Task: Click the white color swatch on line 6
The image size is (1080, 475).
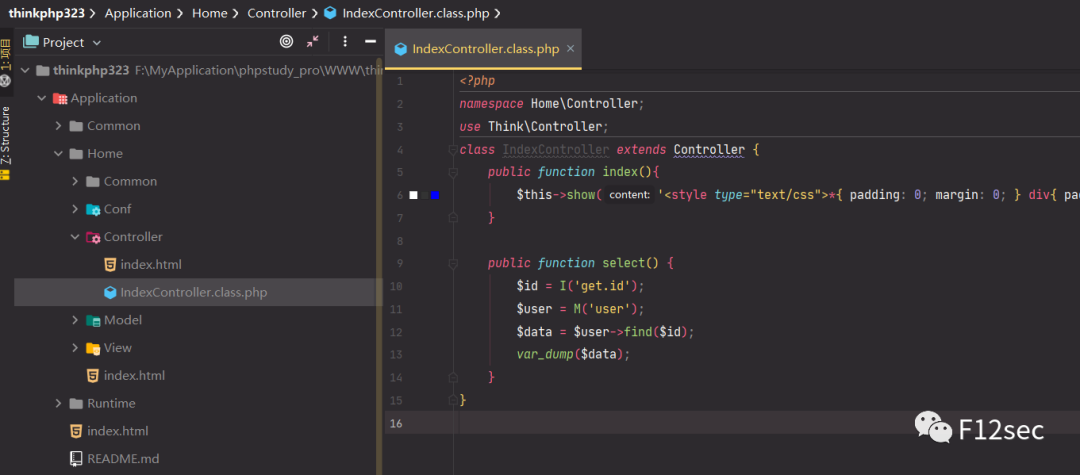Action: (413, 195)
